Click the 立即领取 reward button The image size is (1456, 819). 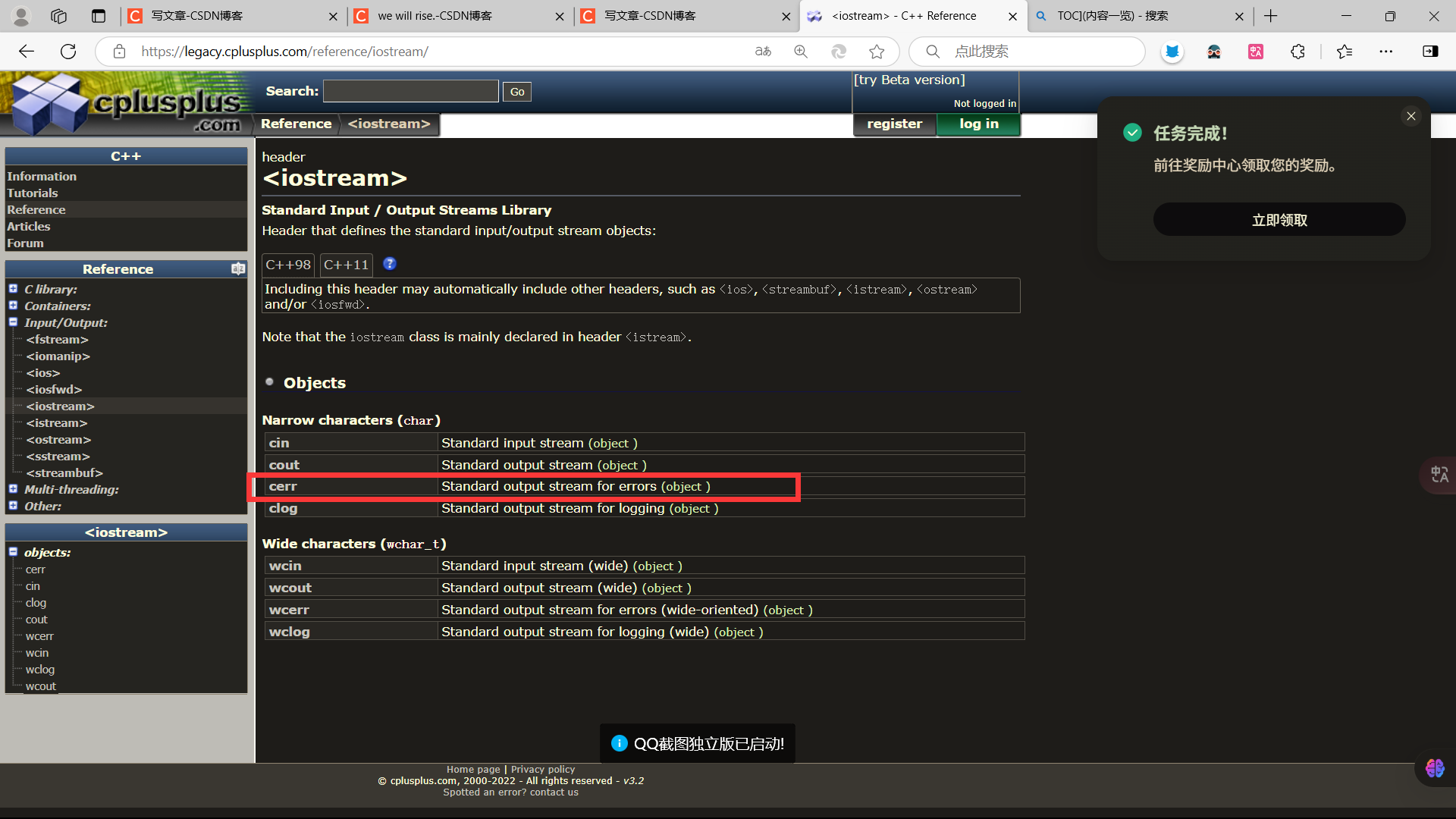(x=1279, y=220)
